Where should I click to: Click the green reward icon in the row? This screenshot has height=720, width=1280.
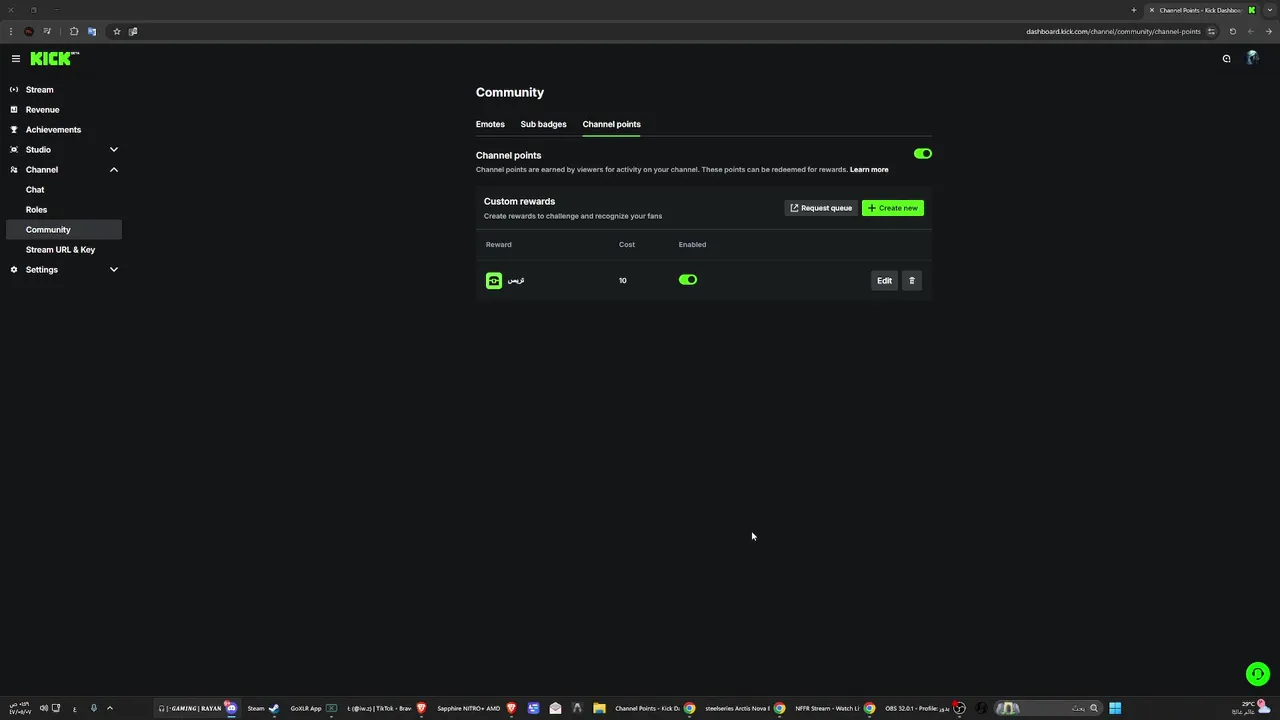coord(494,281)
